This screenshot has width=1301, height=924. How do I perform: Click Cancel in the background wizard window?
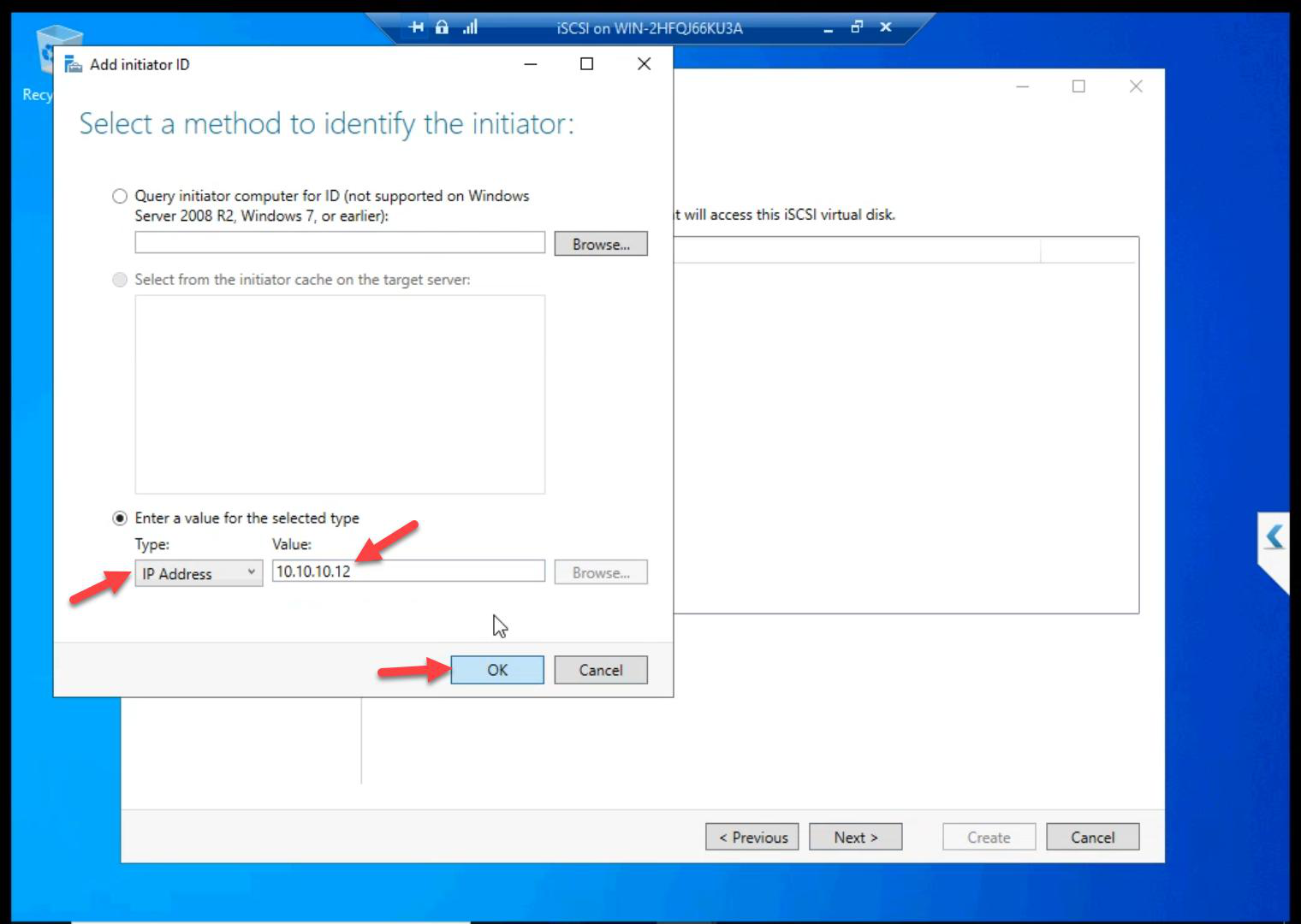point(1093,837)
